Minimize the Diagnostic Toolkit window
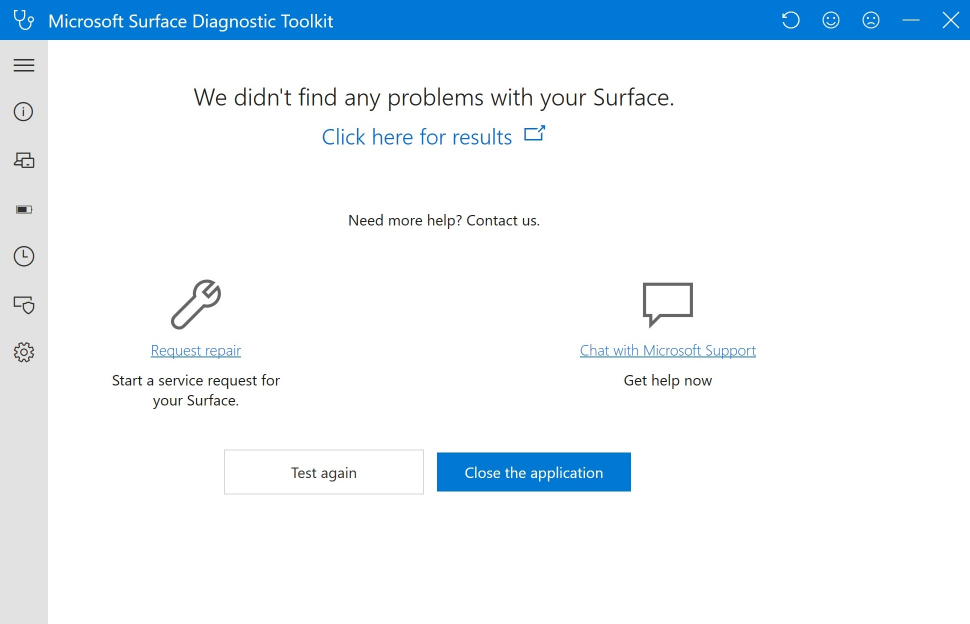 [911, 20]
